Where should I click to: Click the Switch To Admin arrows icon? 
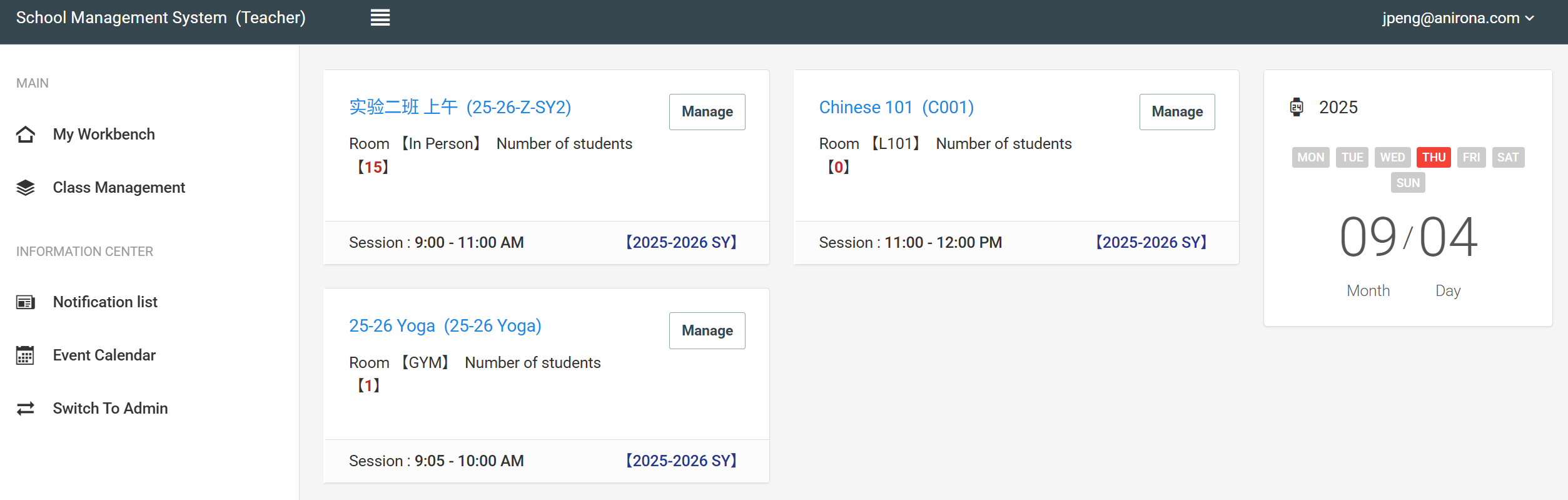point(26,409)
